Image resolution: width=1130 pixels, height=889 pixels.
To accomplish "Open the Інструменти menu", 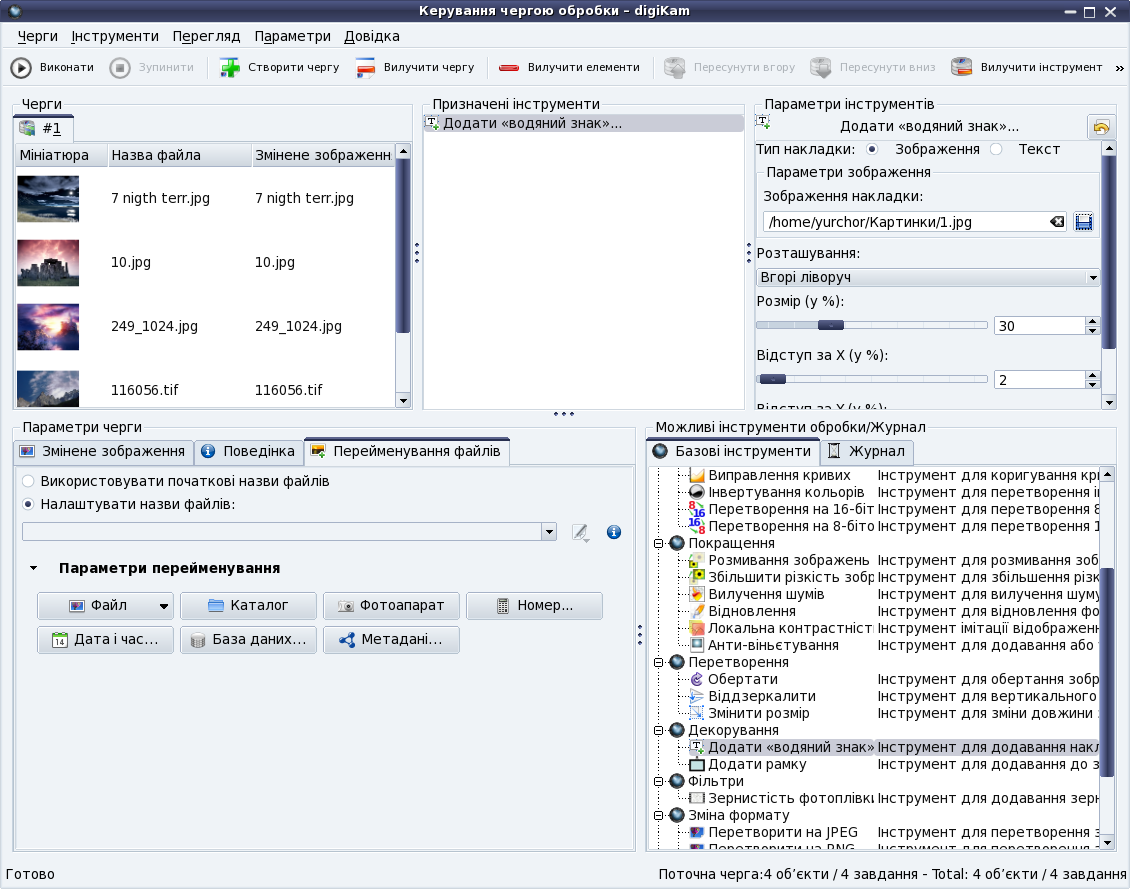I will click(x=115, y=36).
